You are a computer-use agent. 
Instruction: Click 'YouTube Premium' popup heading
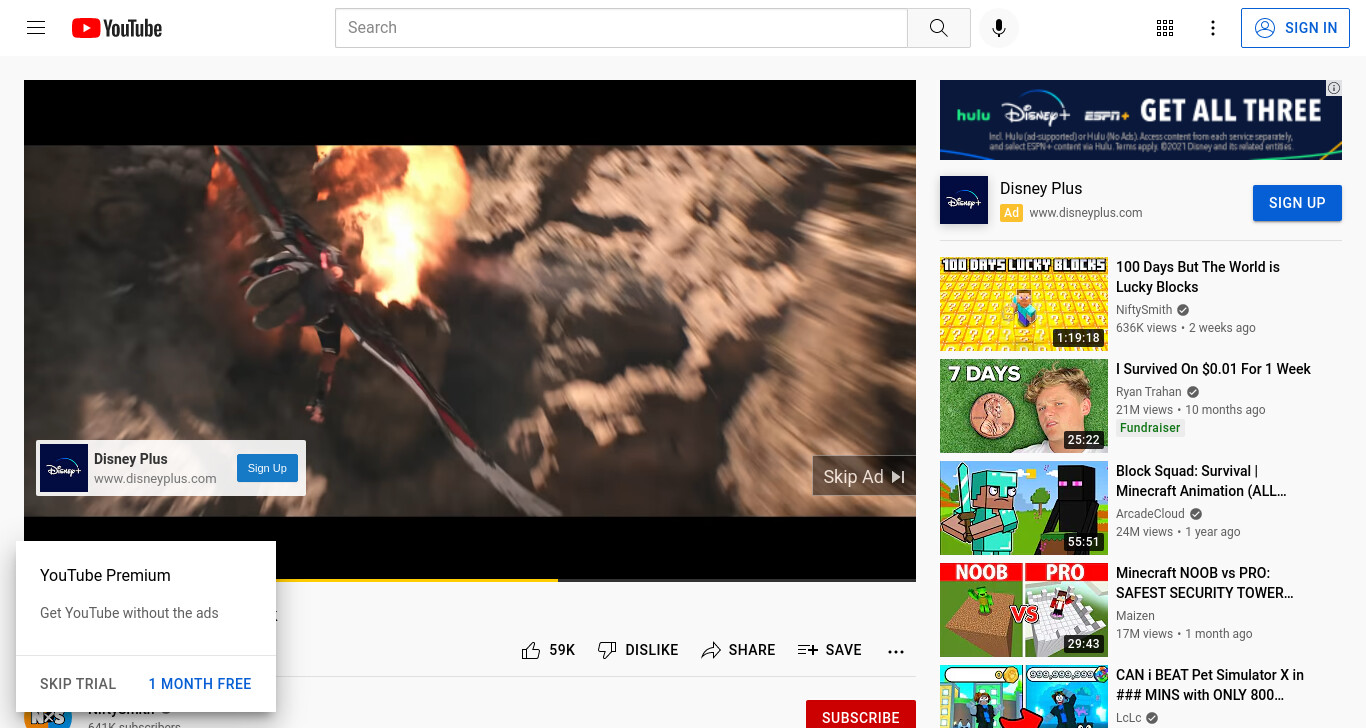(105, 575)
